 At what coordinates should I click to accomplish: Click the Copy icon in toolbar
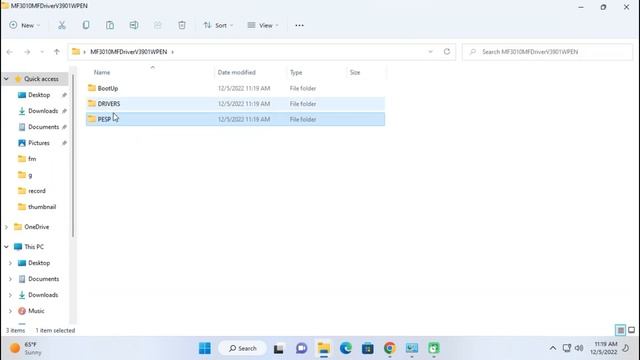click(86, 25)
